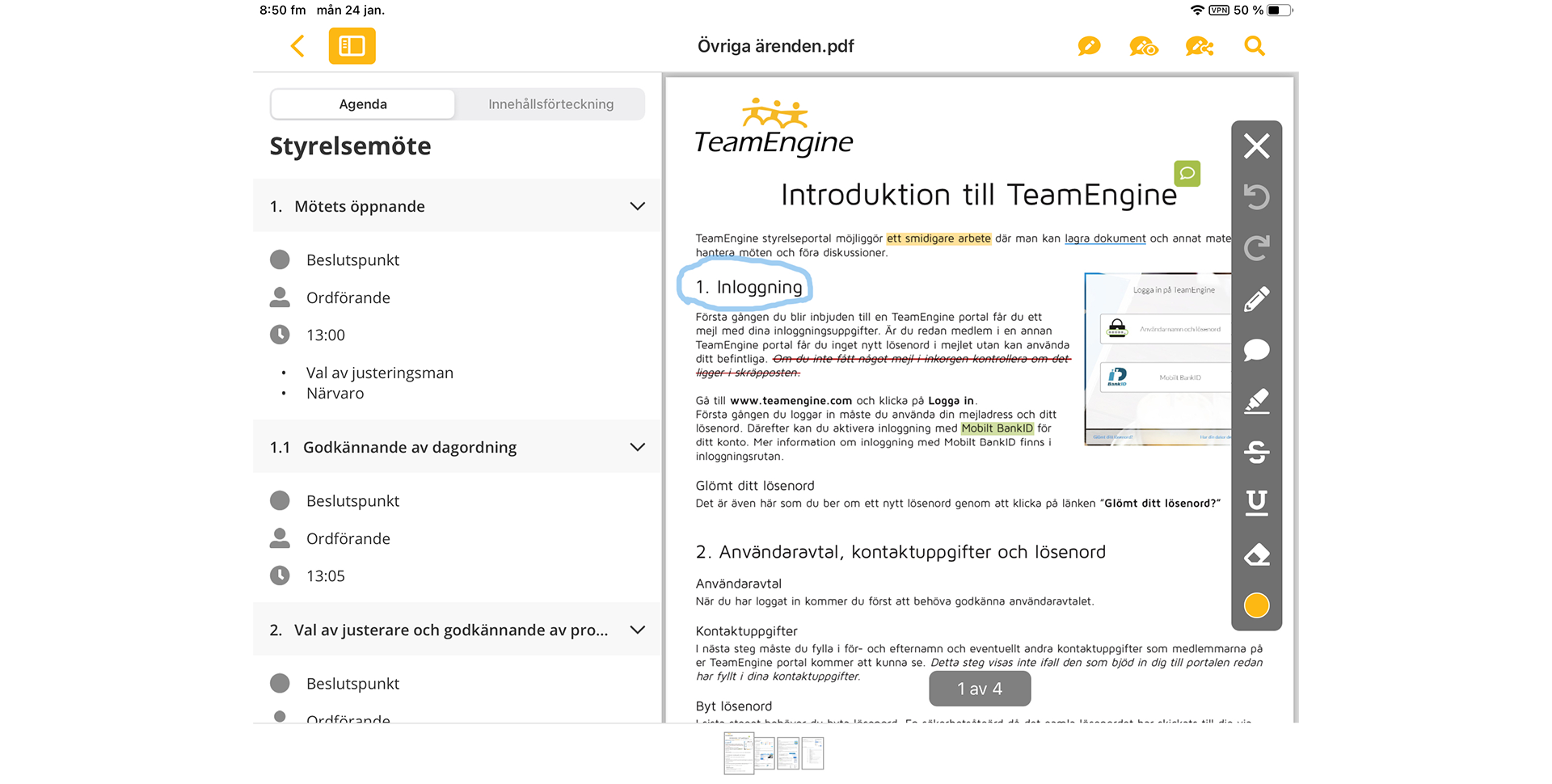Open the orange annotation color picker
The width and height of the screenshot is (1552, 784).
pos(1256,605)
